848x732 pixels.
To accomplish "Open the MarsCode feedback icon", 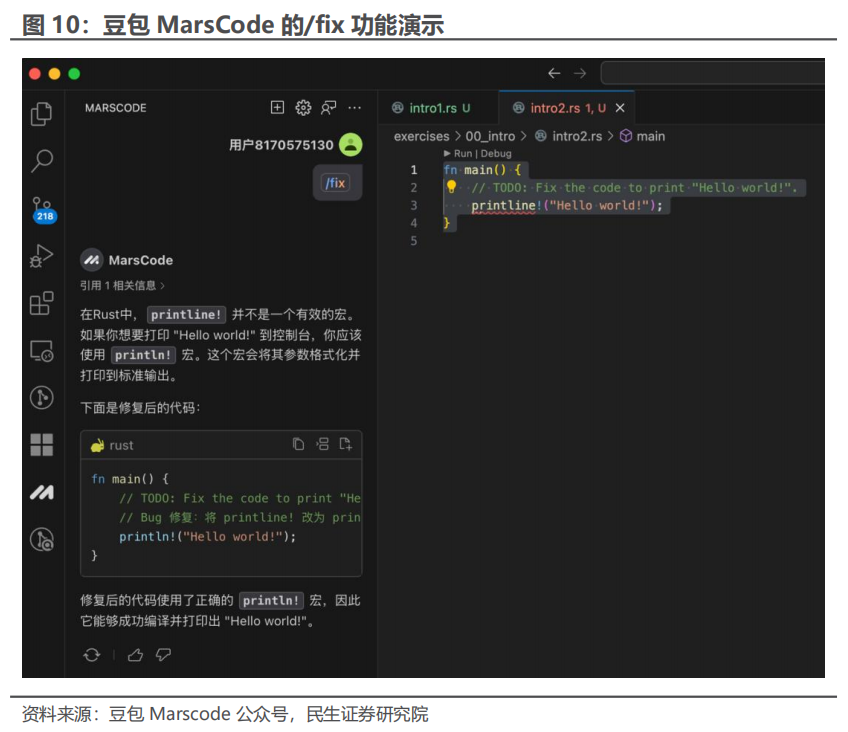I will pos(329,108).
